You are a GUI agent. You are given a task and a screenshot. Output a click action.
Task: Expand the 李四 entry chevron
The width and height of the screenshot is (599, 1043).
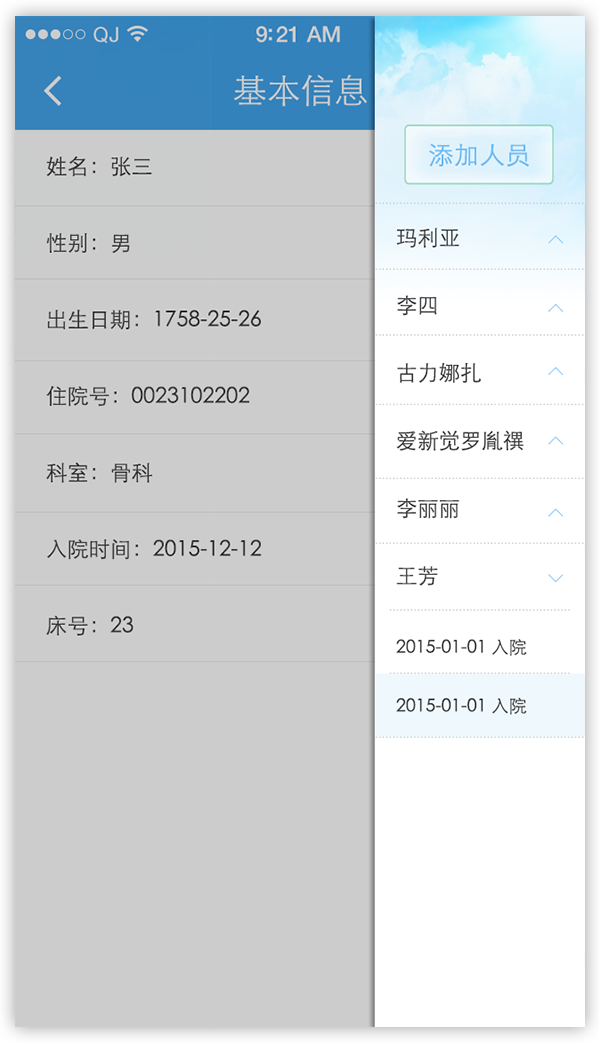[556, 308]
